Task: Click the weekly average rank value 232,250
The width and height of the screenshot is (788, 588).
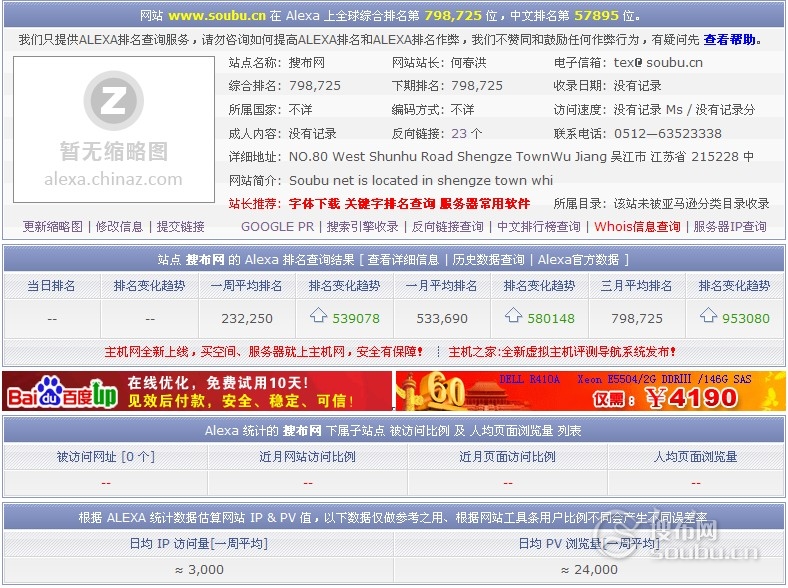Action: pyautogui.click(x=247, y=319)
